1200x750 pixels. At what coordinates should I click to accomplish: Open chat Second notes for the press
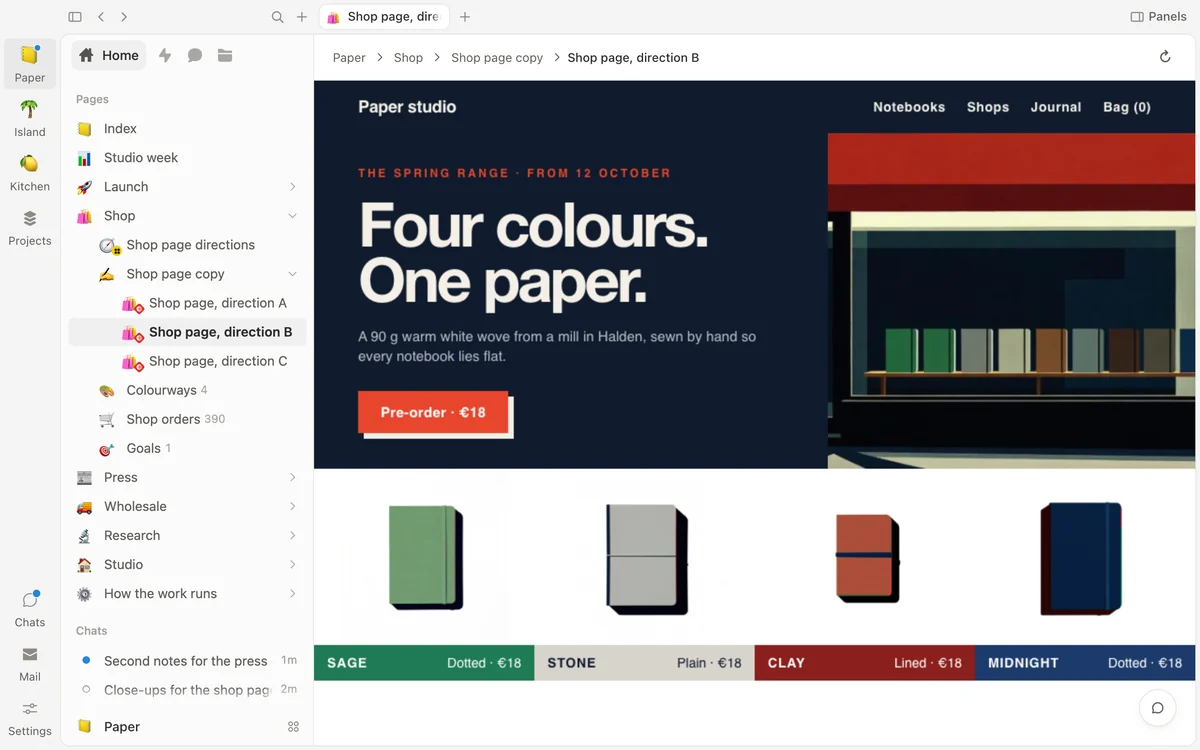(187, 661)
